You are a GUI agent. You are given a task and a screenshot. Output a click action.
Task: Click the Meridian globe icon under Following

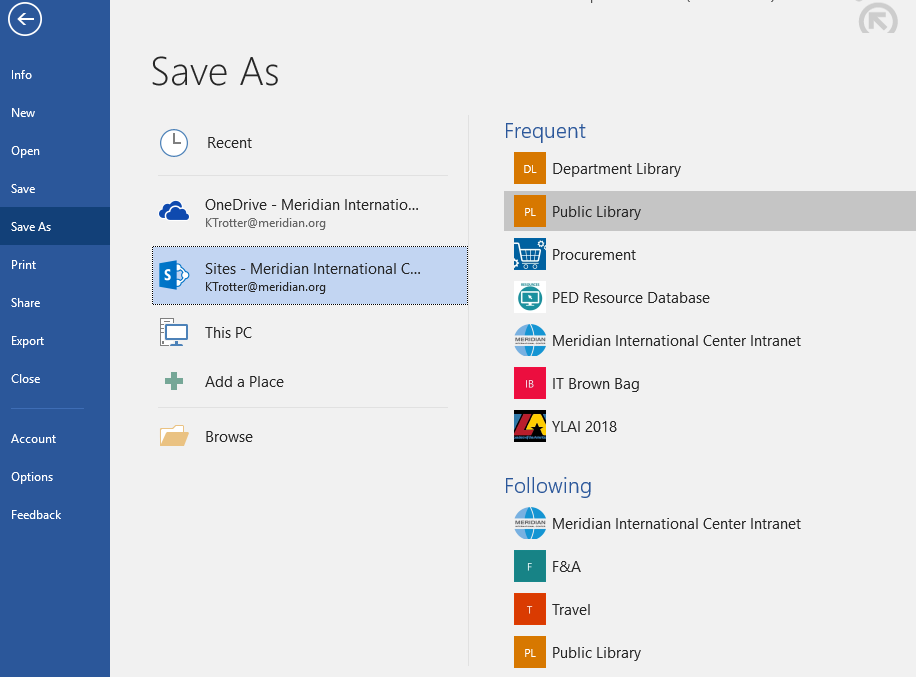[x=530, y=523]
